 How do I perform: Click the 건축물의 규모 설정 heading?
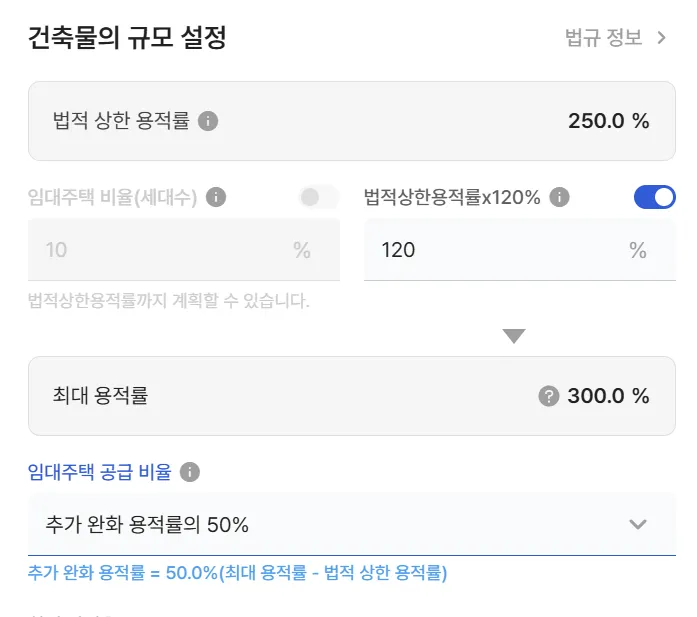[x=128, y=39]
